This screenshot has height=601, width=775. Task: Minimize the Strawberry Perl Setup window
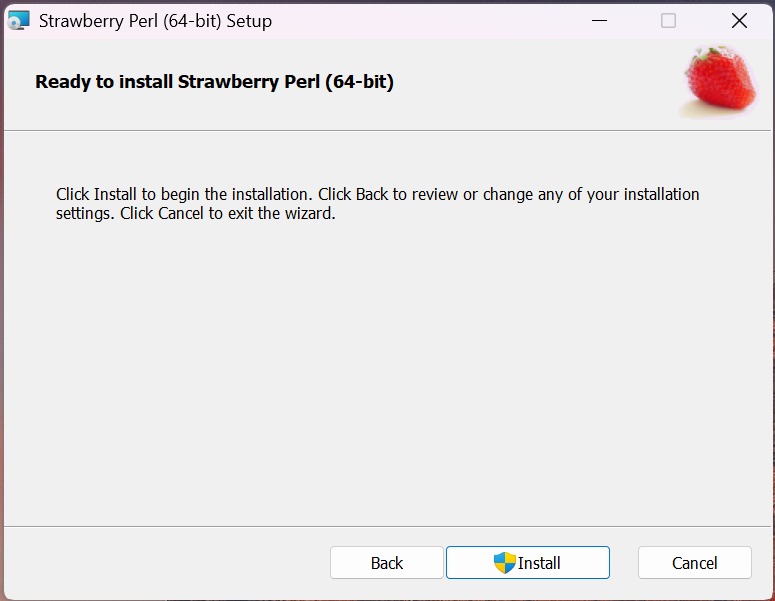coord(599,20)
